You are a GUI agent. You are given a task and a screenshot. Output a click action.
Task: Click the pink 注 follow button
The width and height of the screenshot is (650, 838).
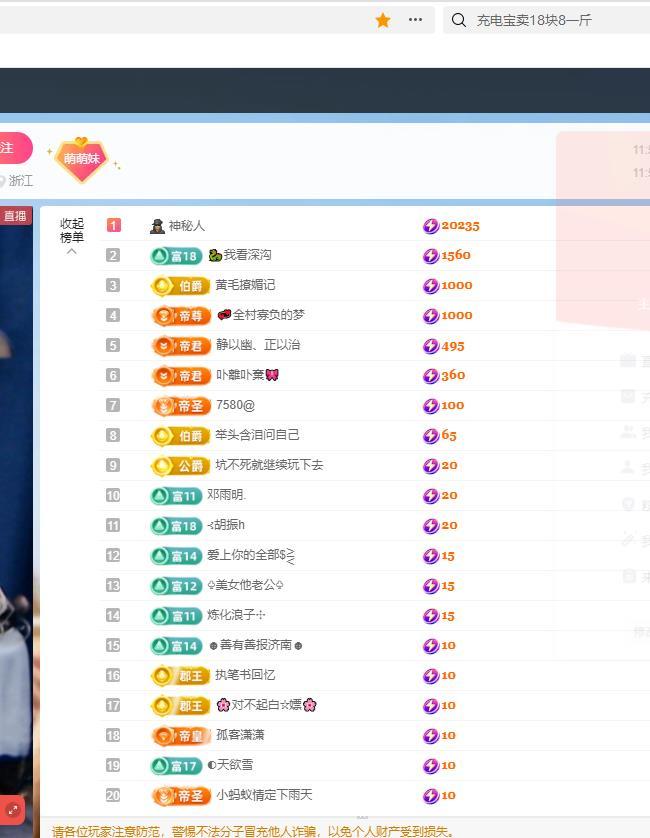click(15, 148)
